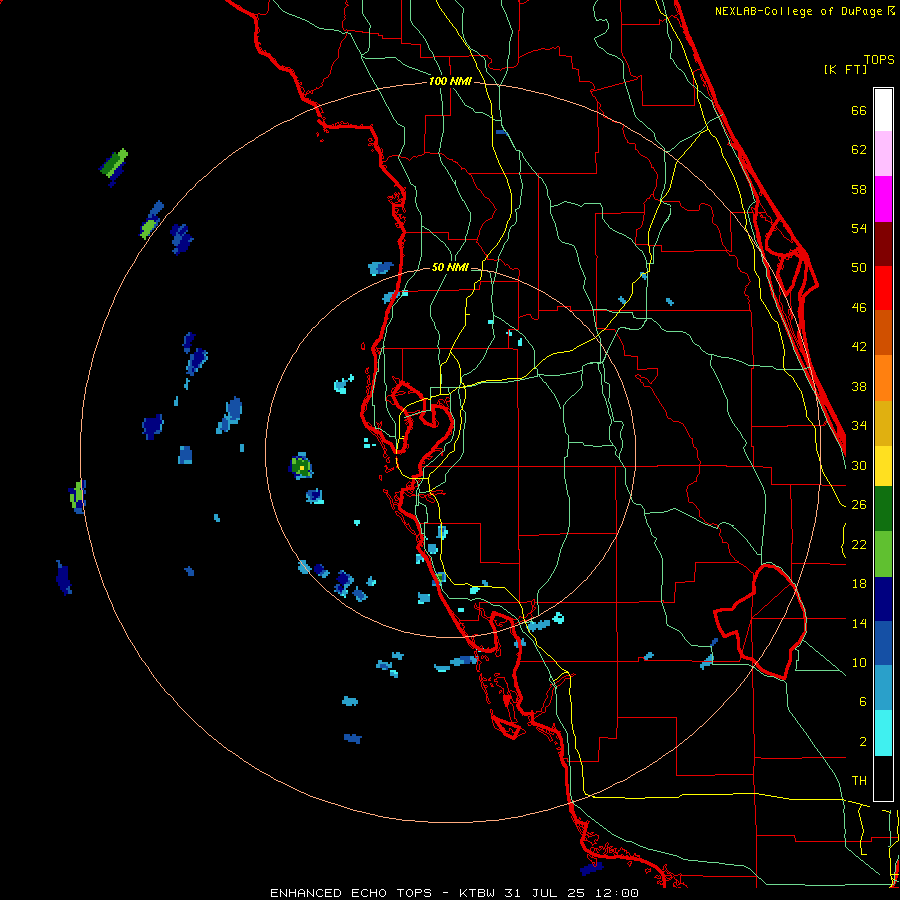Screen dimensions: 900x900
Task: Click the [K FT] units label
Action: 845,69
